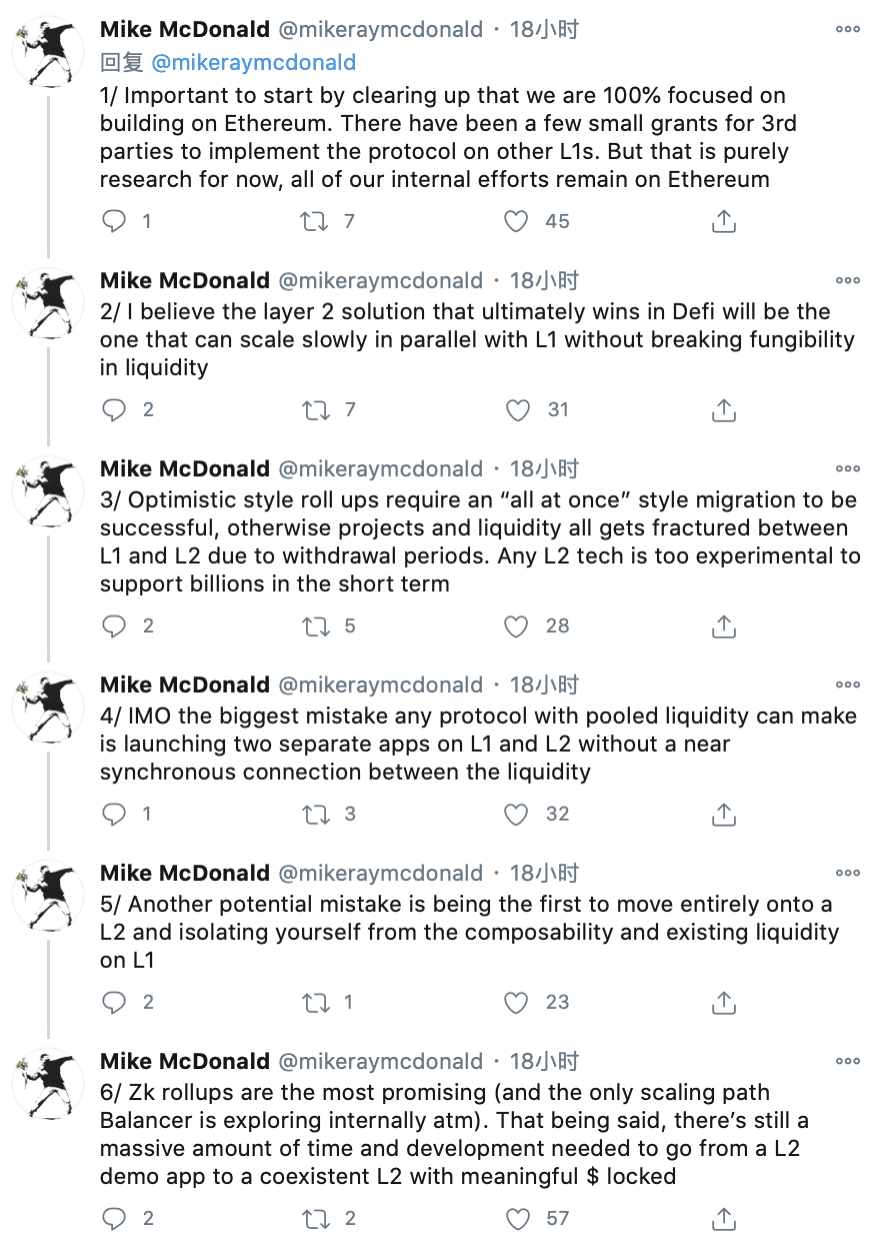Open the @mikeraymcdonald reply mention link

click(x=253, y=63)
